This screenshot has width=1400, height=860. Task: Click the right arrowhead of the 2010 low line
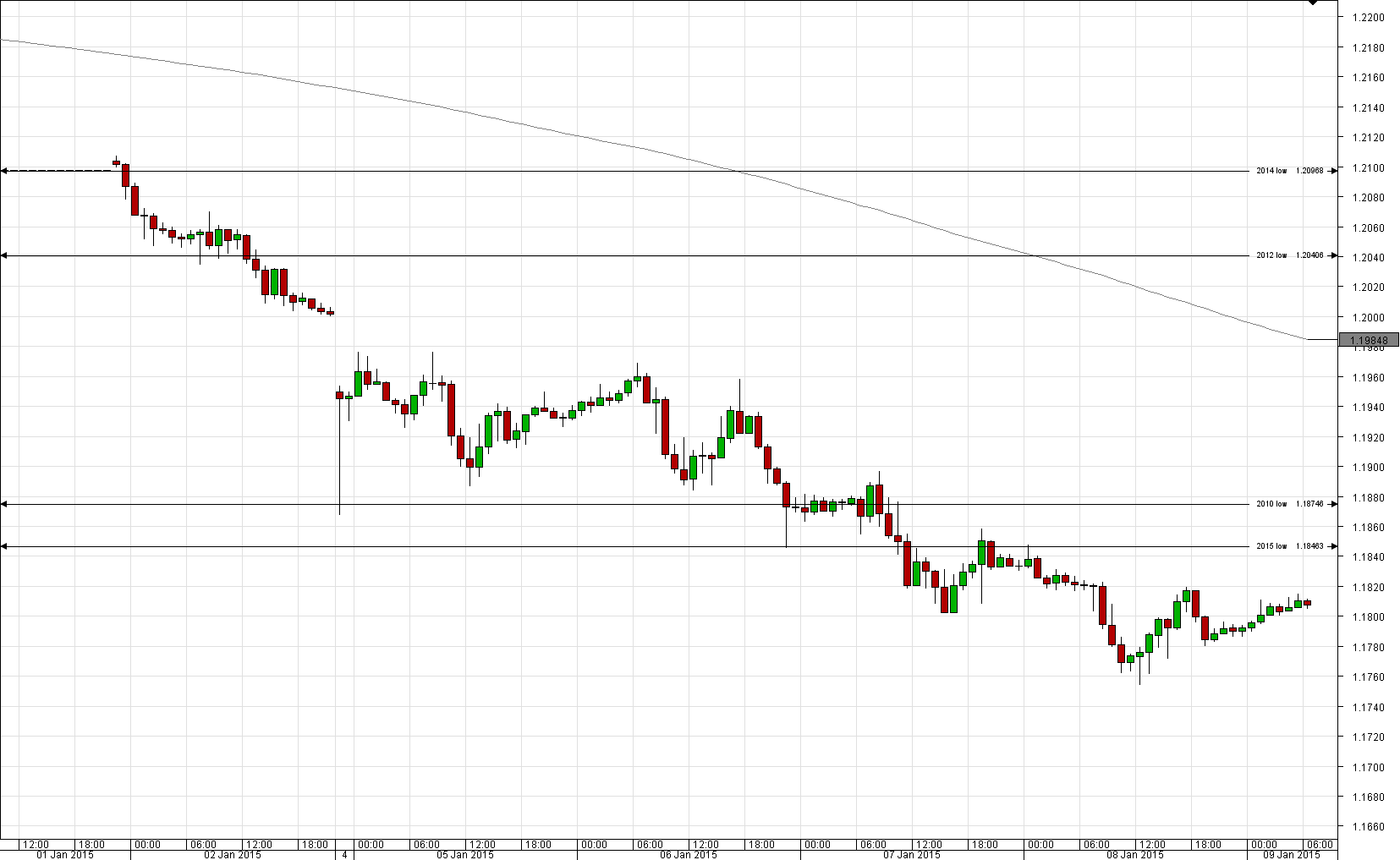click(1335, 504)
